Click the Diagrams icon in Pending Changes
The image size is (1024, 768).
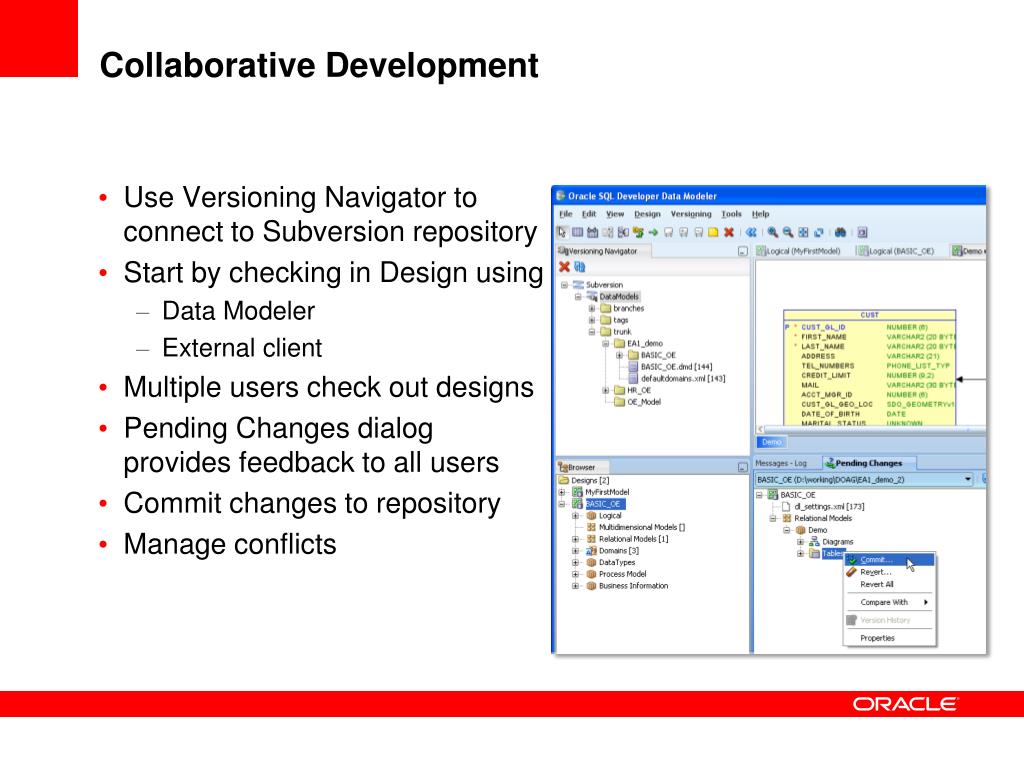tap(814, 541)
